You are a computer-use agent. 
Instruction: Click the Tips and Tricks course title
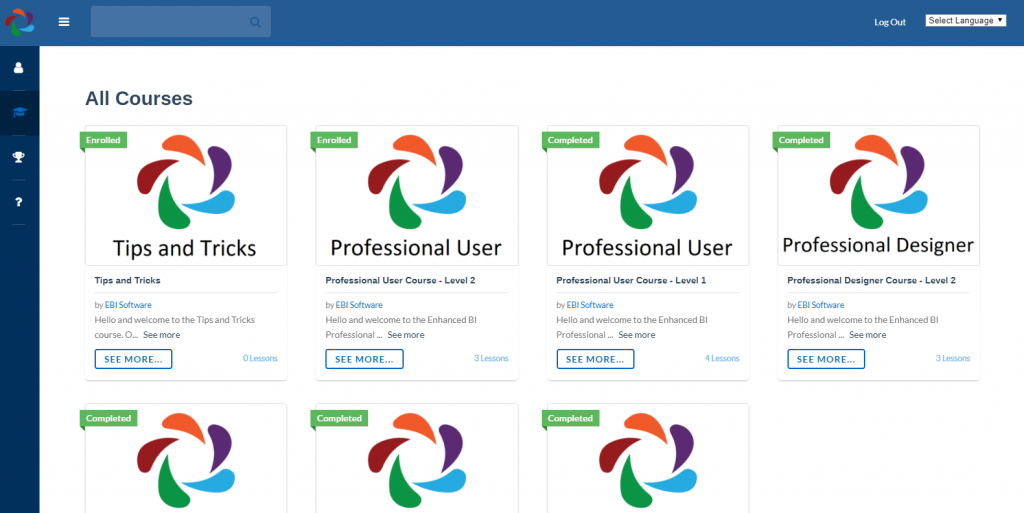127,280
